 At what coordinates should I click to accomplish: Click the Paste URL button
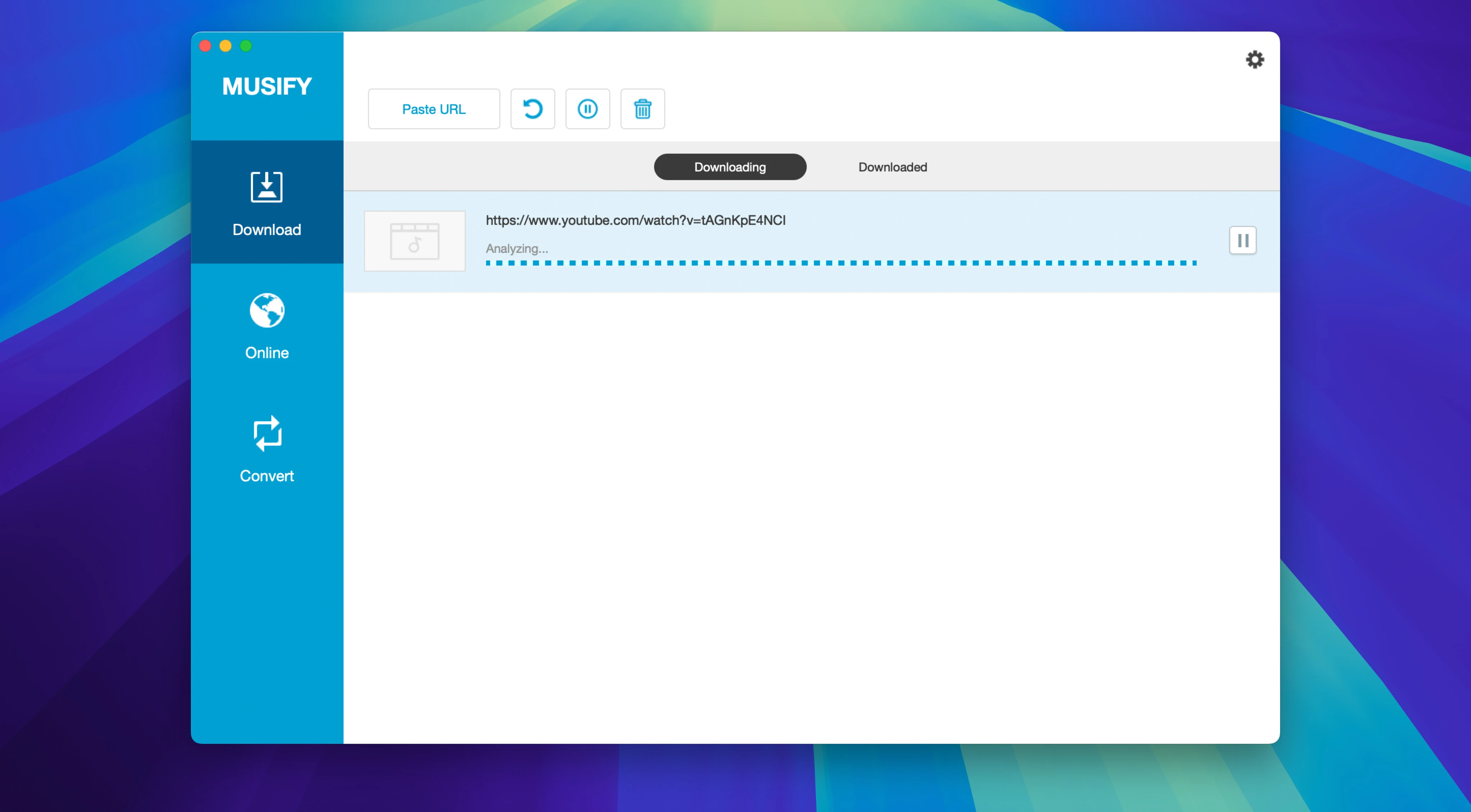tap(433, 109)
